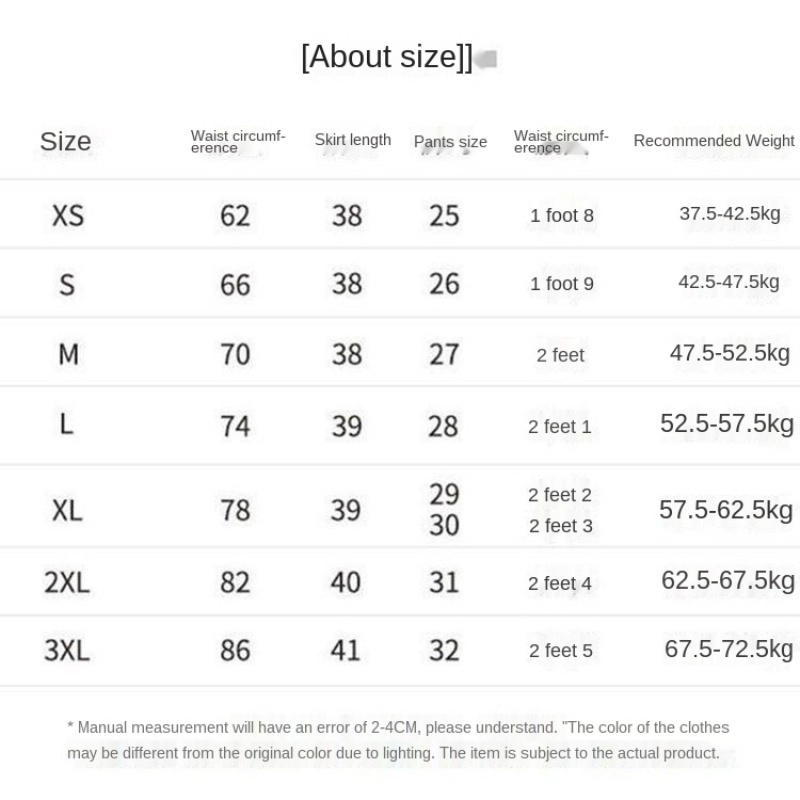800x800 pixels.
Task: Click the manual measurement disclaimer text
Action: coord(398,740)
